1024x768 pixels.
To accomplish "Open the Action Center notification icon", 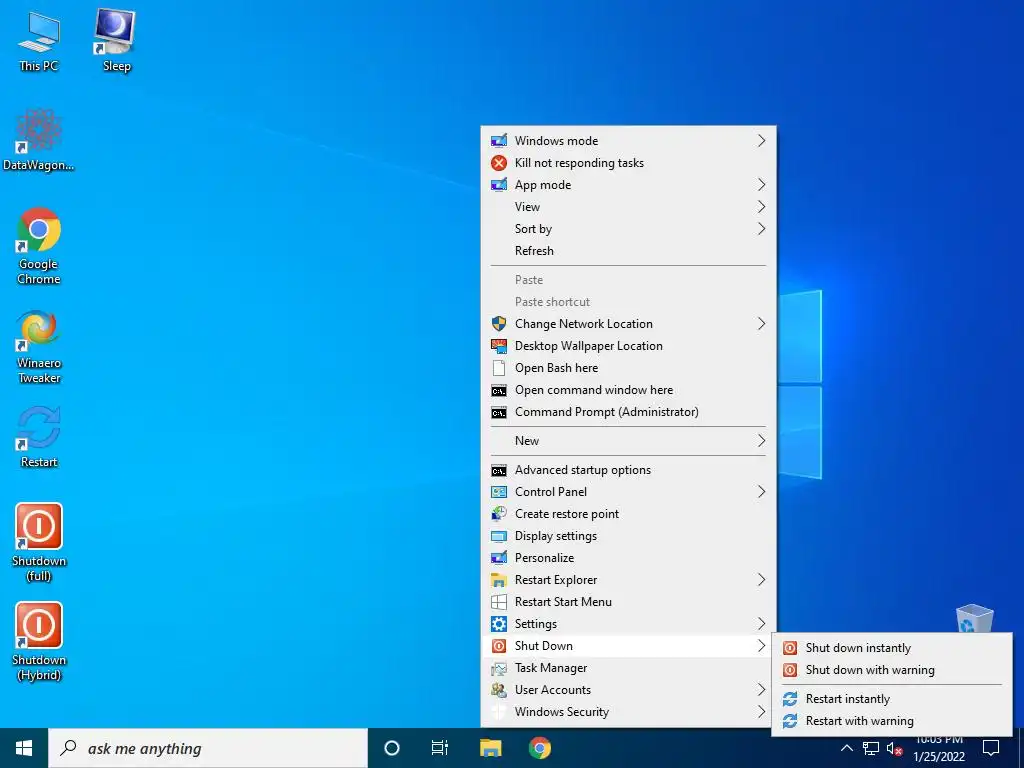I will [x=991, y=748].
